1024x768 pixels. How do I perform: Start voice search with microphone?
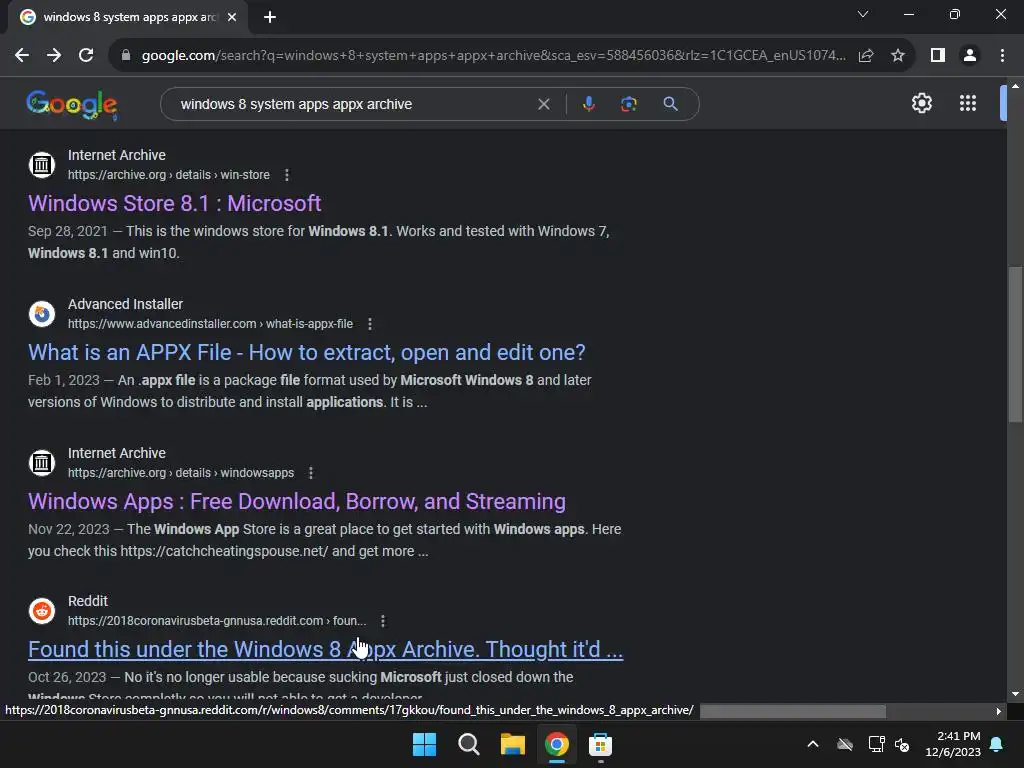pos(588,104)
